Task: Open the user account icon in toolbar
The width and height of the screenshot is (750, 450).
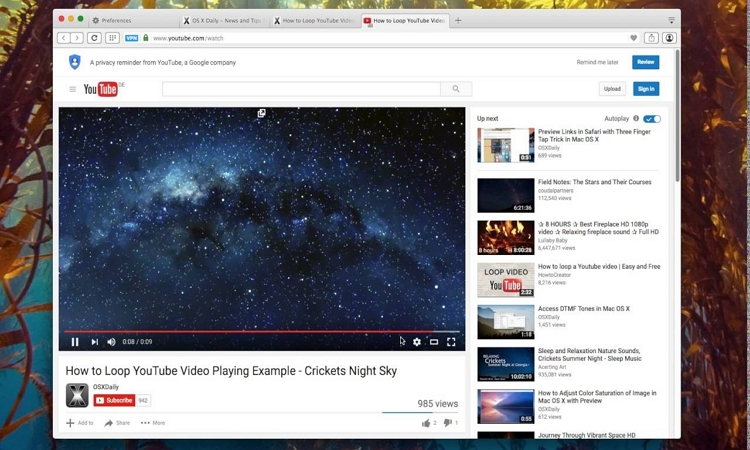Action: (669, 38)
